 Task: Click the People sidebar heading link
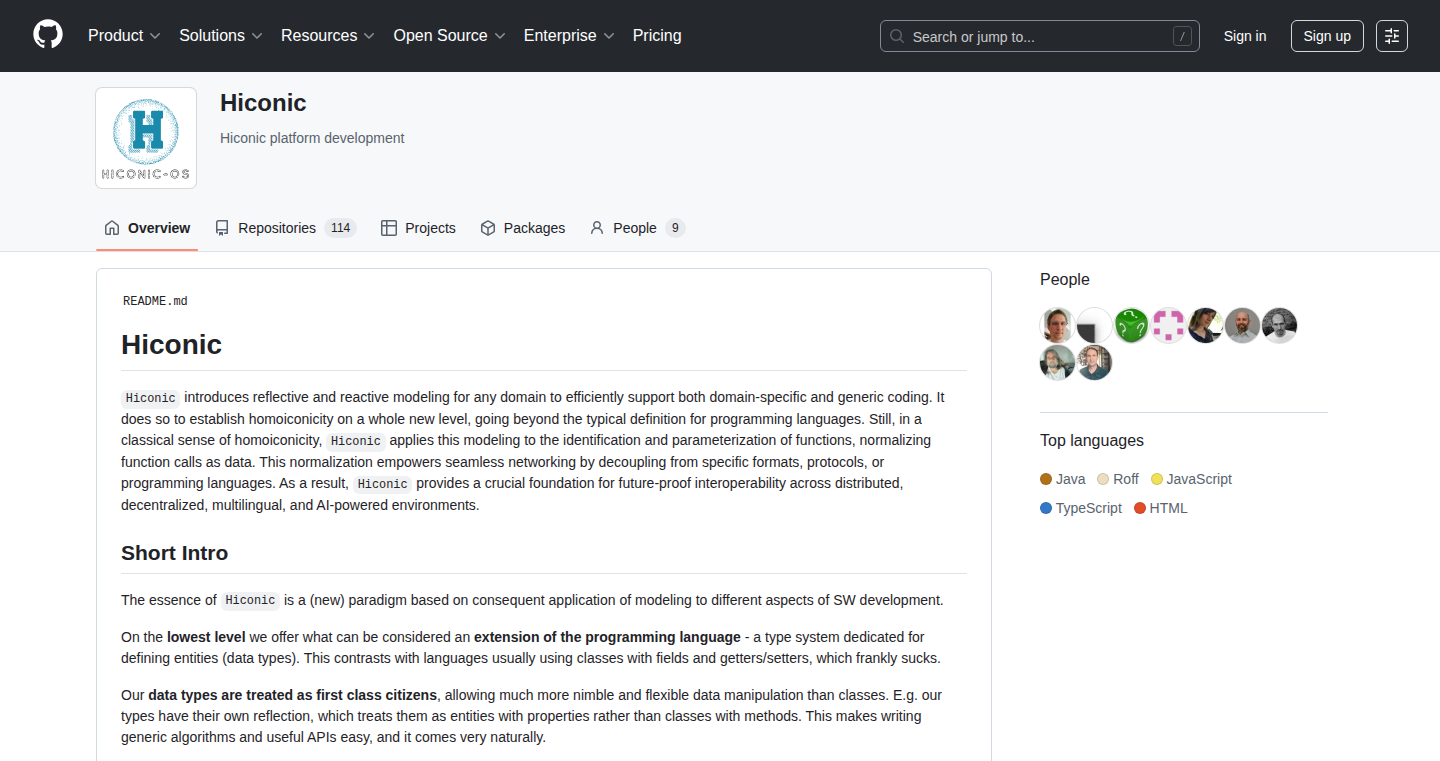click(1064, 280)
